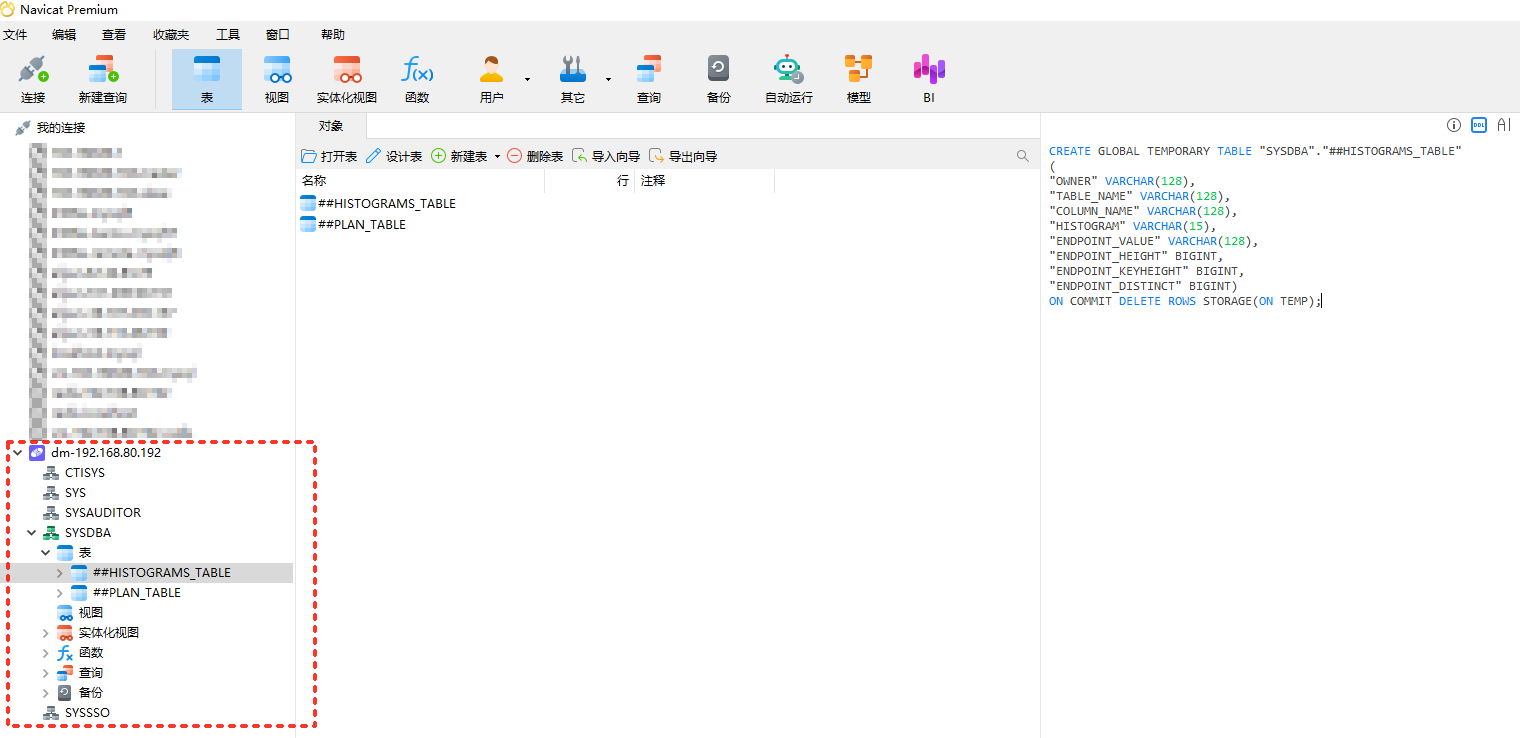
Task: Open the Model toolbar icon
Action: click(x=858, y=70)
